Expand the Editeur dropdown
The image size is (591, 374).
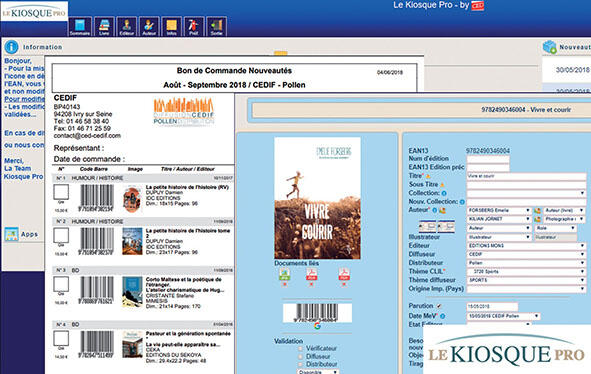click(526, 245)
